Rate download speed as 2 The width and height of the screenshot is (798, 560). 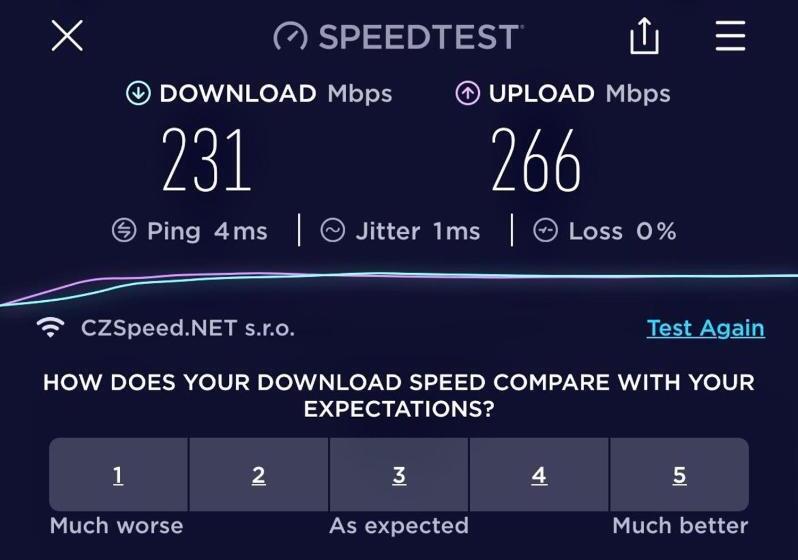click(259, 474)
